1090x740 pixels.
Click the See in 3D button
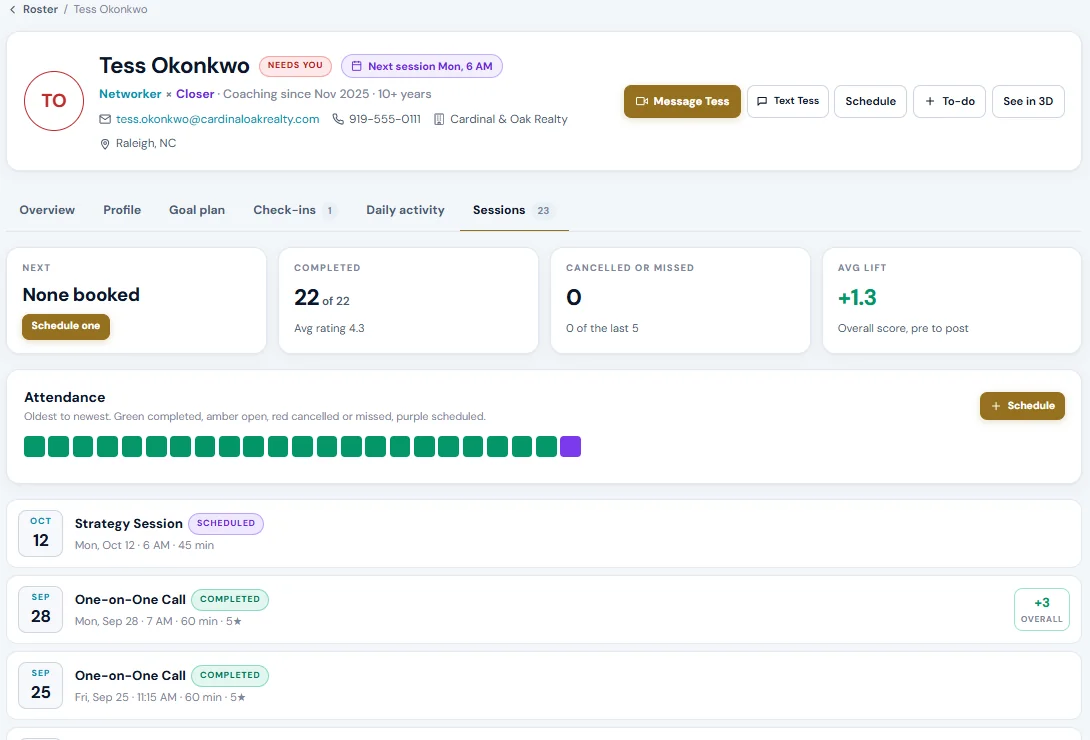(x=1028, y=101)
